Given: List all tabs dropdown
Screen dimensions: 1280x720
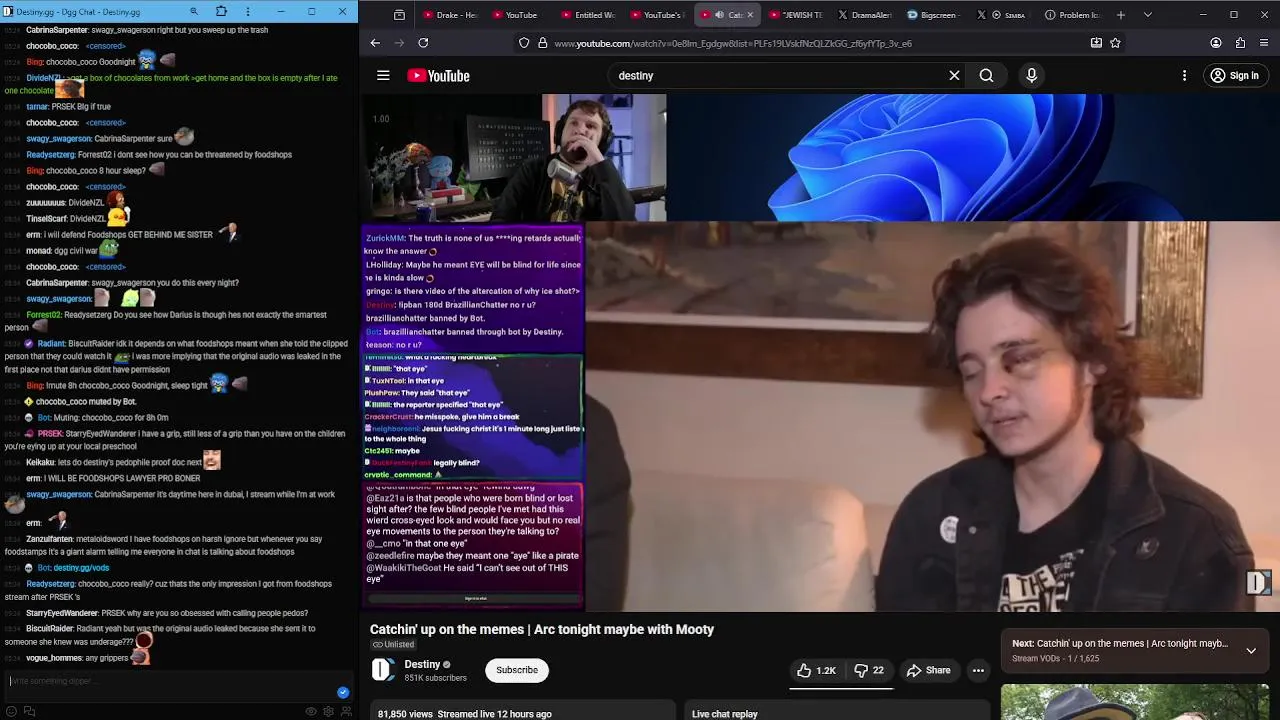Looking at the screenshot, I should (1147, 15).
